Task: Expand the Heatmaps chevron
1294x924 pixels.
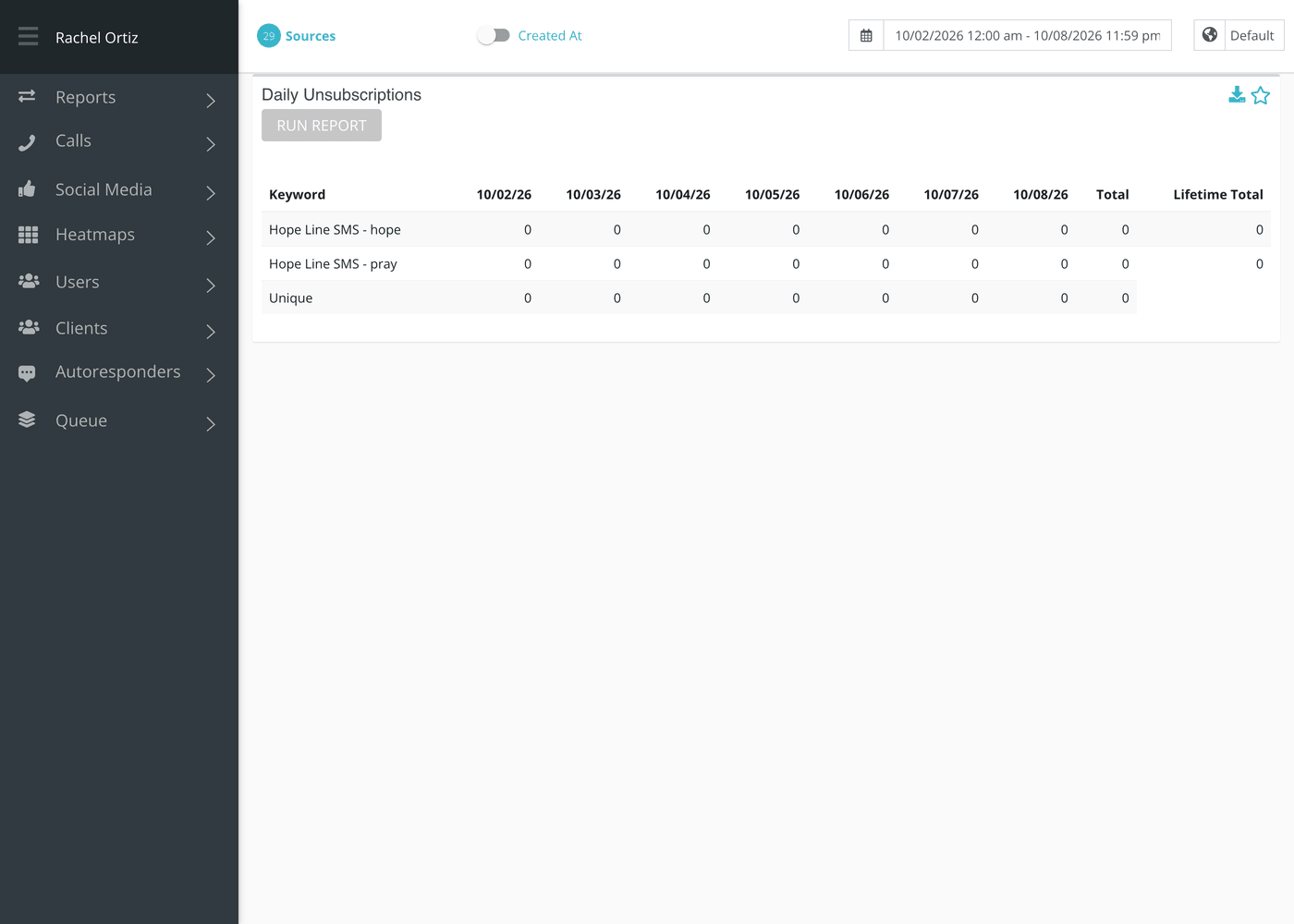Action: tap(211, 237)
